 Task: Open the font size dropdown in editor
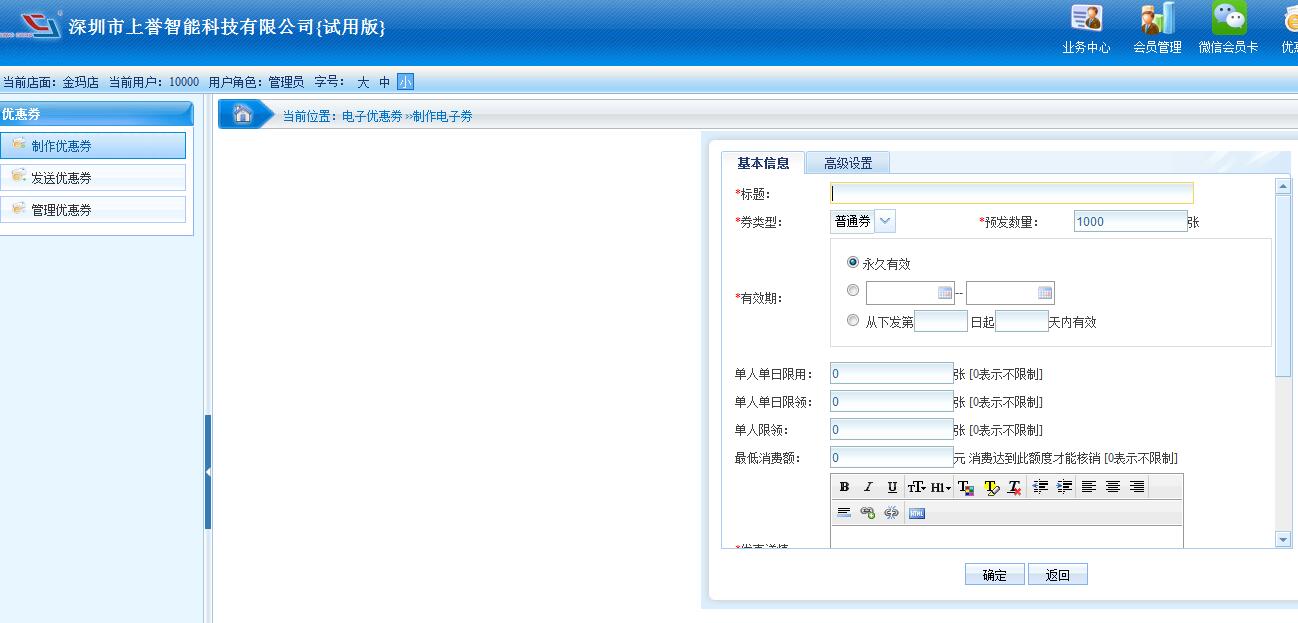916,487
